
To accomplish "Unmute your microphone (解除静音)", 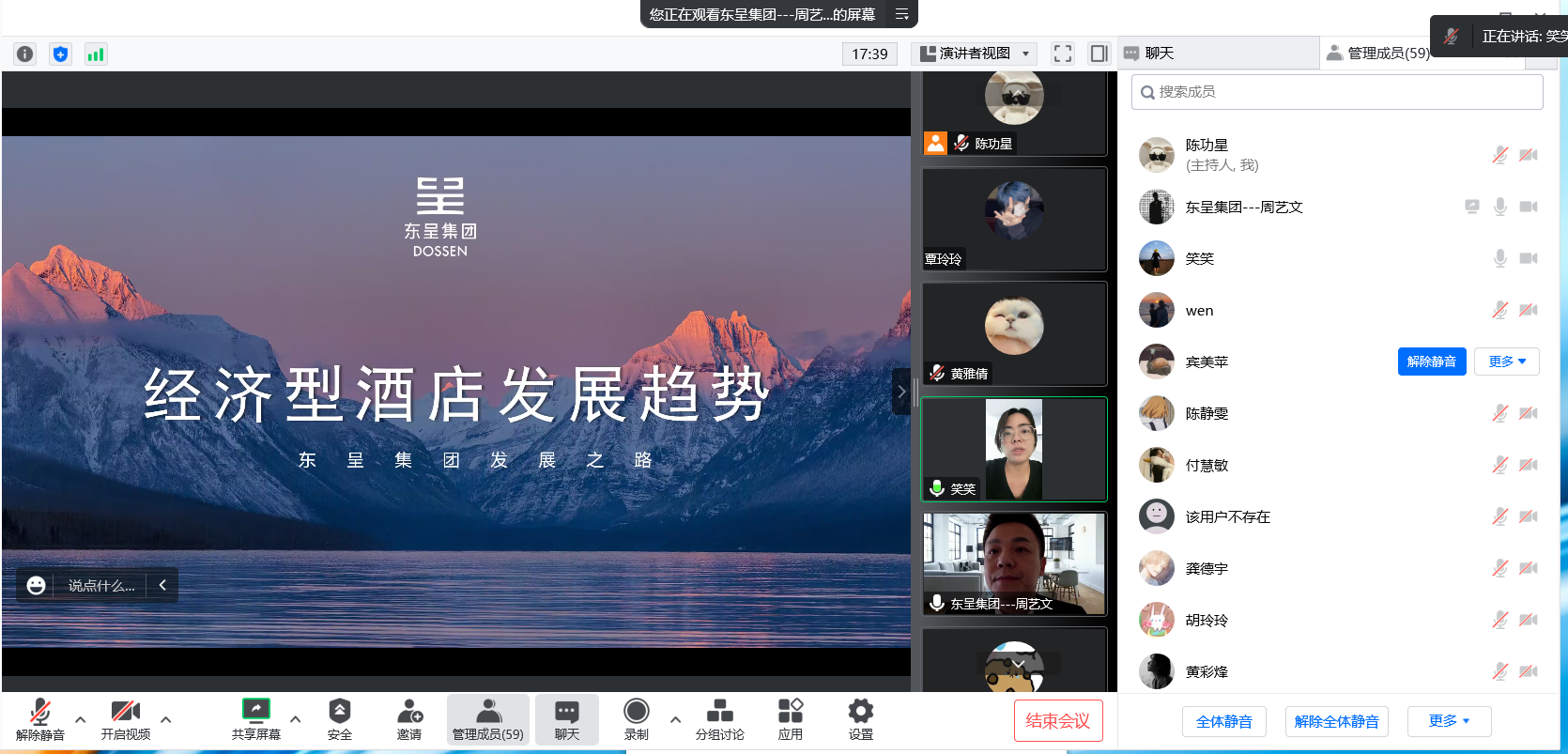I will [39, 719].
